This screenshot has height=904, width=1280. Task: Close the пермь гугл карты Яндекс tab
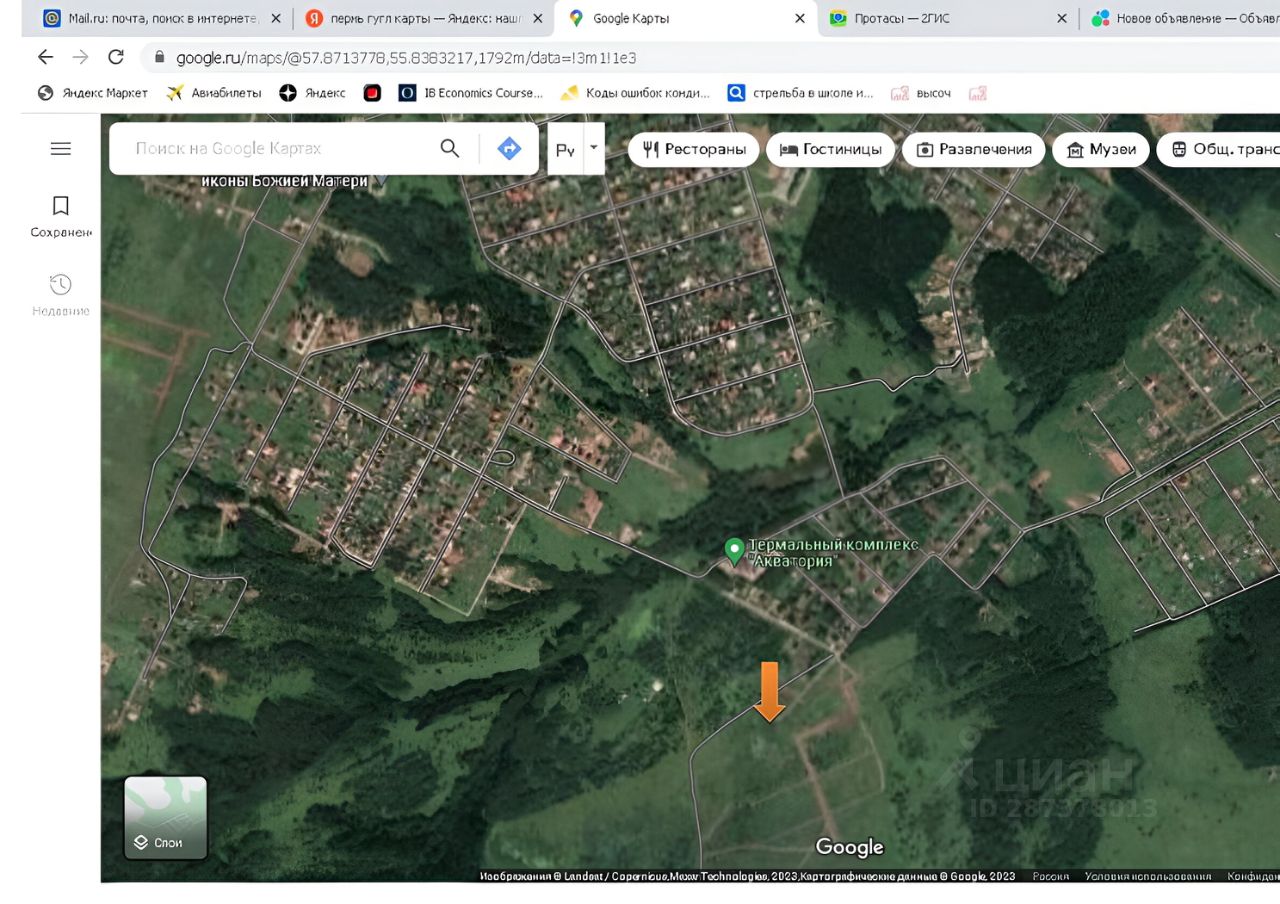(538, 18)
